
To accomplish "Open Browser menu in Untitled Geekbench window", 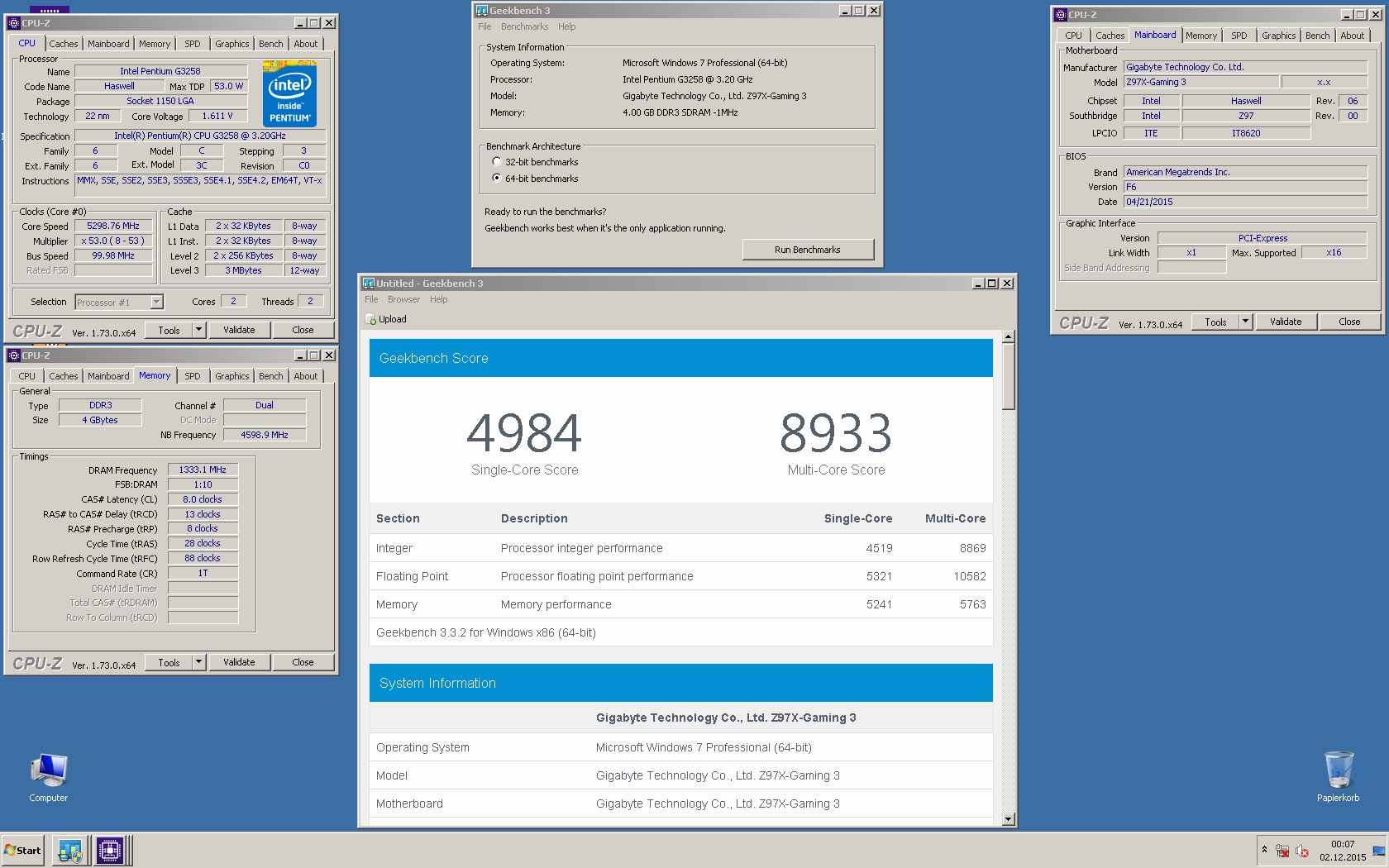I will [x=403, y=299].
